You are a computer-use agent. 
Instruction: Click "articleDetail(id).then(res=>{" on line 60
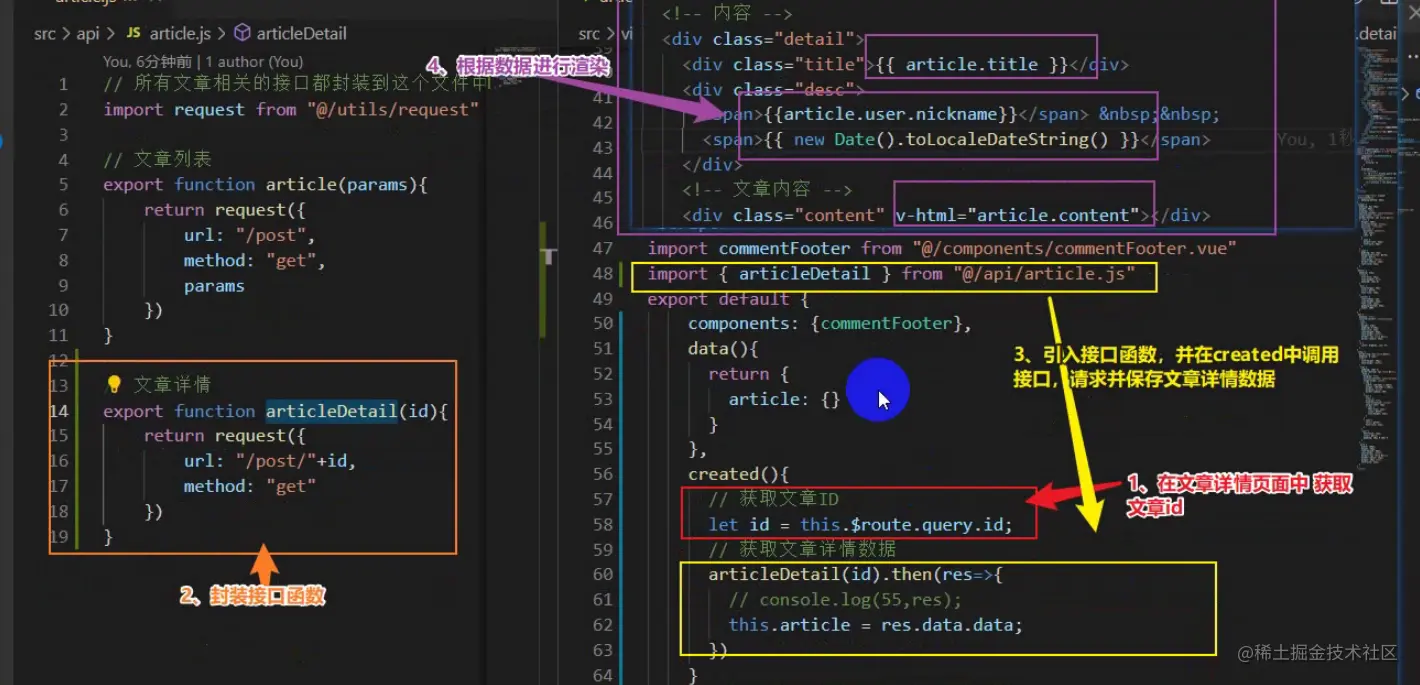[x=855, y=574]
